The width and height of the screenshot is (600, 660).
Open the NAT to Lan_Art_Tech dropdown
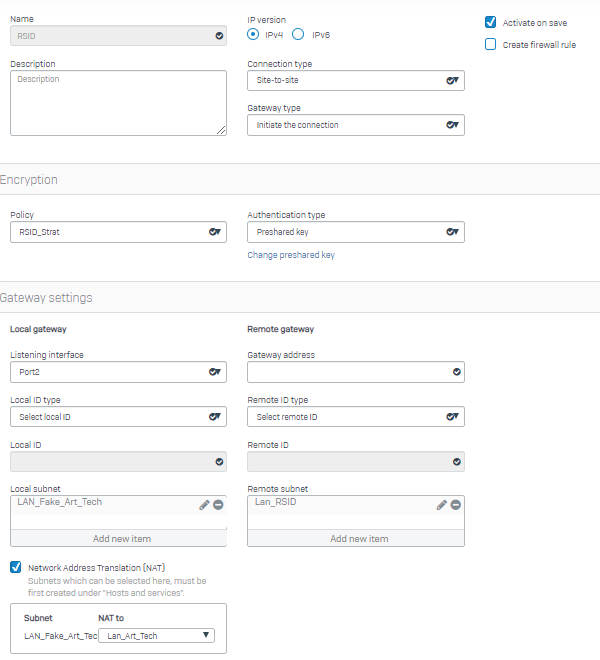pos(158,635)
